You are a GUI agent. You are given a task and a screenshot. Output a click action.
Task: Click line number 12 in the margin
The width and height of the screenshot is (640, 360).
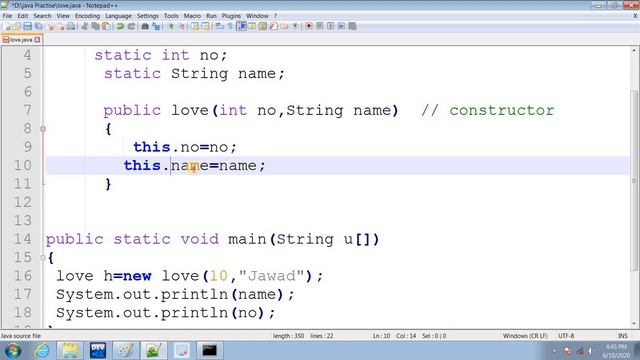22,202
